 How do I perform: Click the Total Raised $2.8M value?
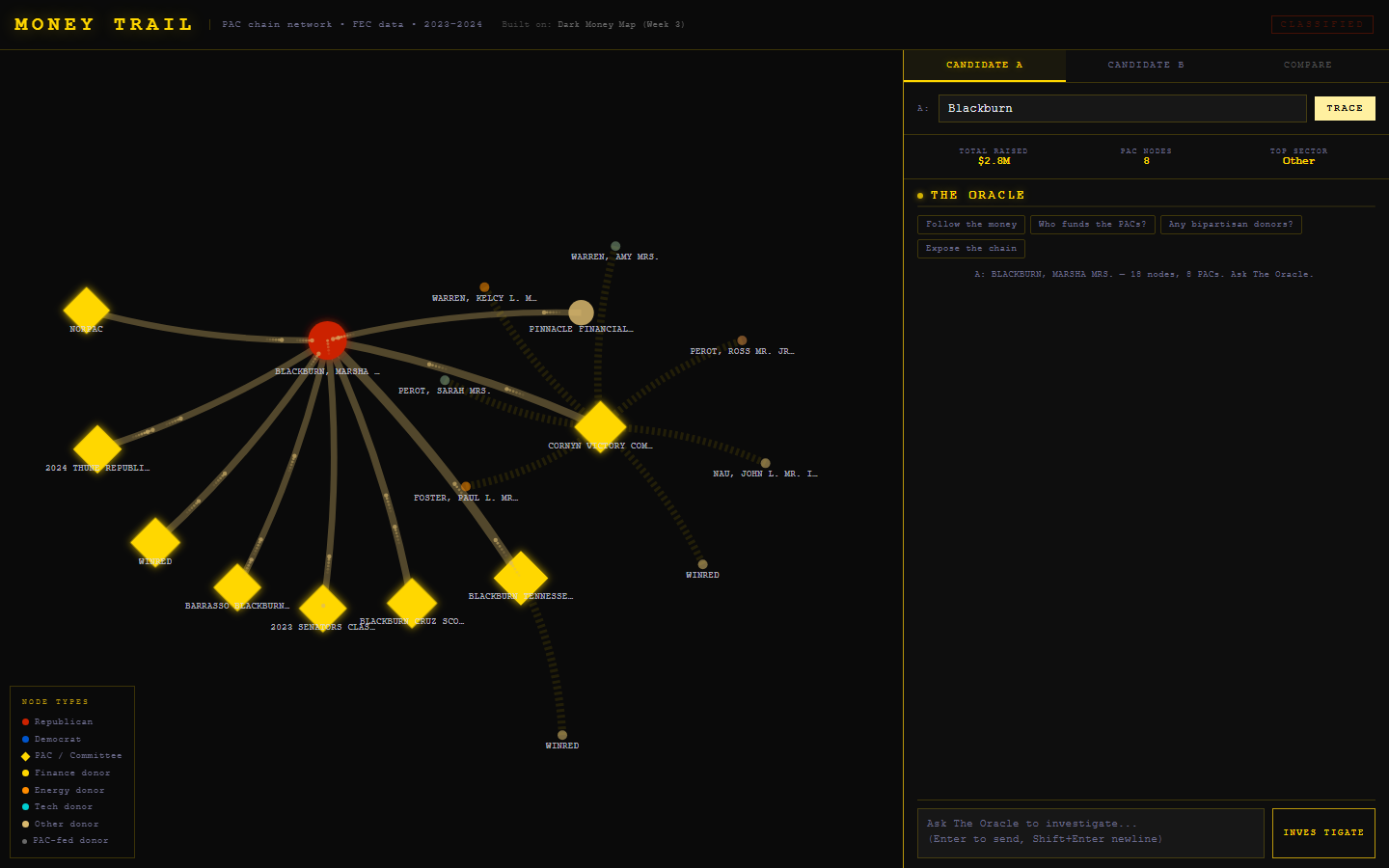pyautogui.click(x=994, y=161)
